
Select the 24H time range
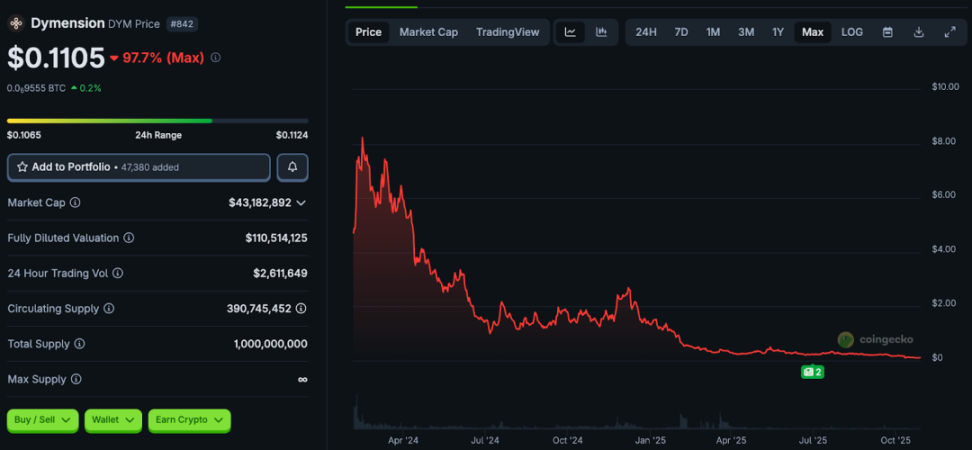(x=646, y=32)
